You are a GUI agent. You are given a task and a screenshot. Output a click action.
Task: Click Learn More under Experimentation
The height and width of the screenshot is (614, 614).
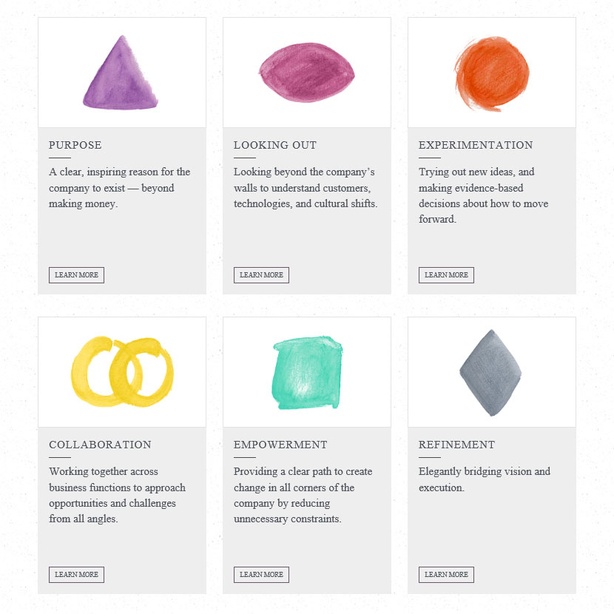[446, 275]
